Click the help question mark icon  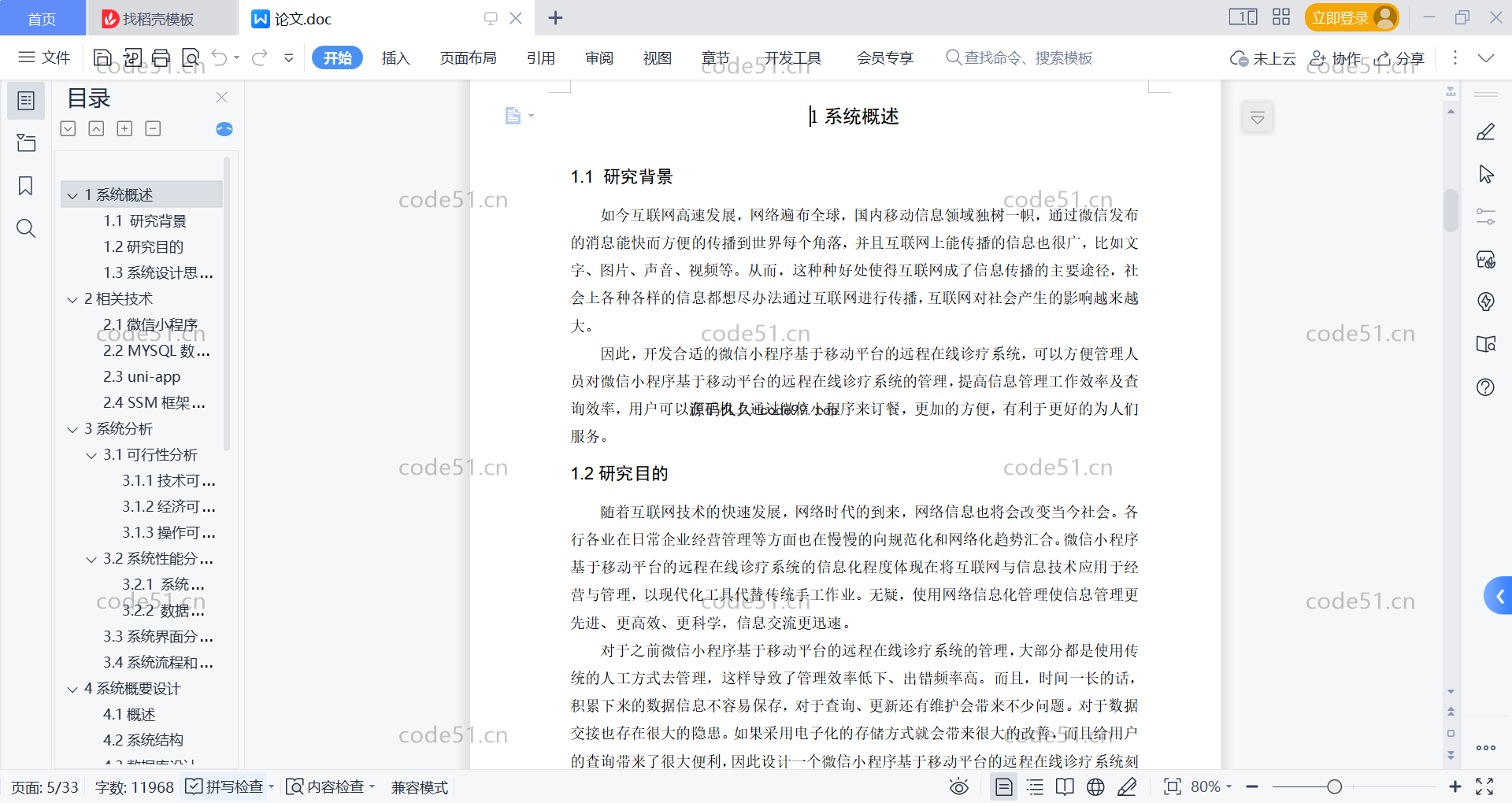pos(1486,387)
